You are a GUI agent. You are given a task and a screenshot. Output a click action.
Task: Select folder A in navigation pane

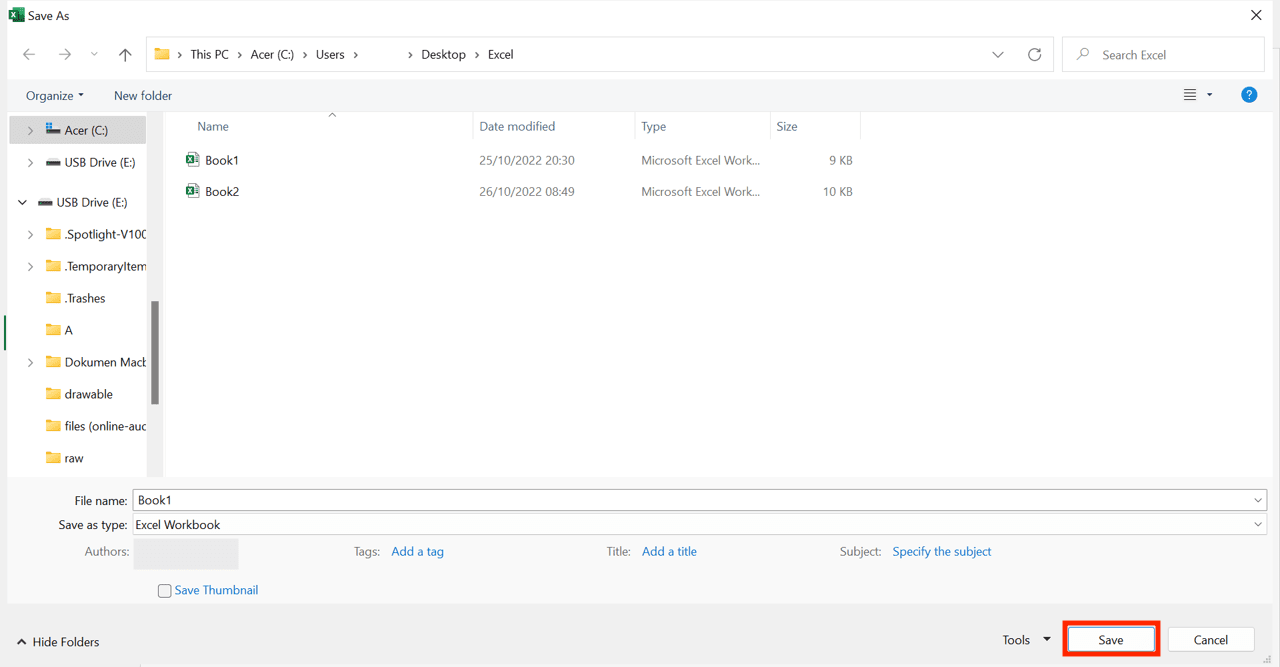click(x=68, y=330)
